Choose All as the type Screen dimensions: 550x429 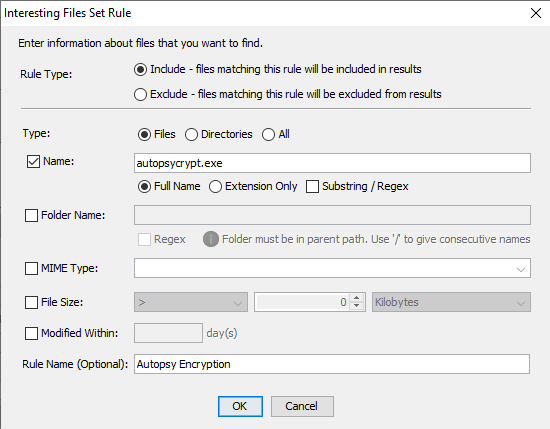[268, 134]
